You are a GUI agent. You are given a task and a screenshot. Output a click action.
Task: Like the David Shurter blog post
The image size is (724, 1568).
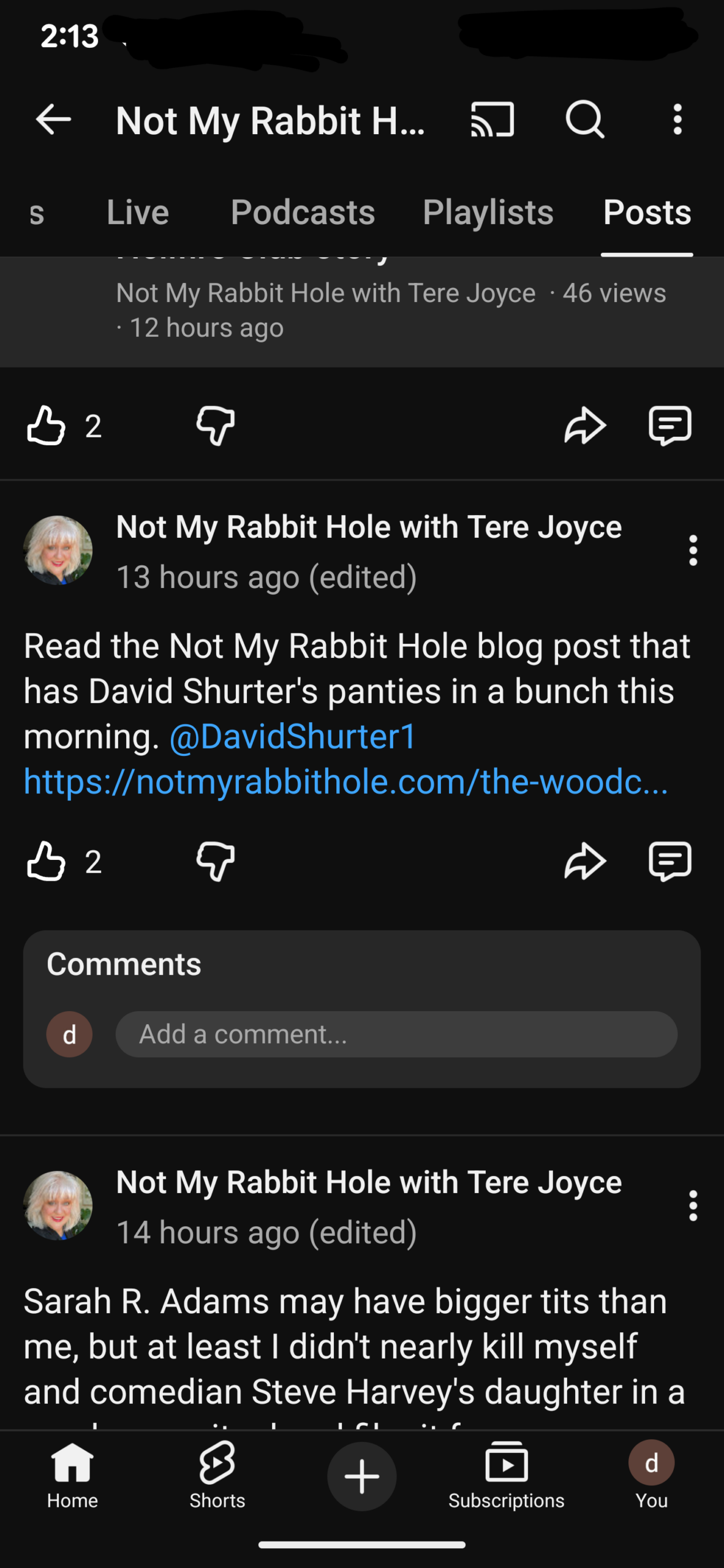click(47, 861)
